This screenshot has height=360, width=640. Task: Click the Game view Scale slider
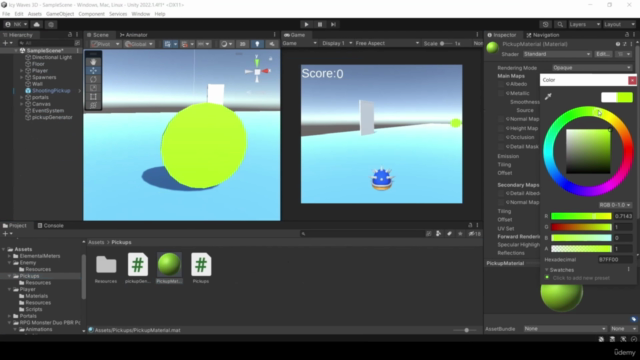click(x=446, y=43)
